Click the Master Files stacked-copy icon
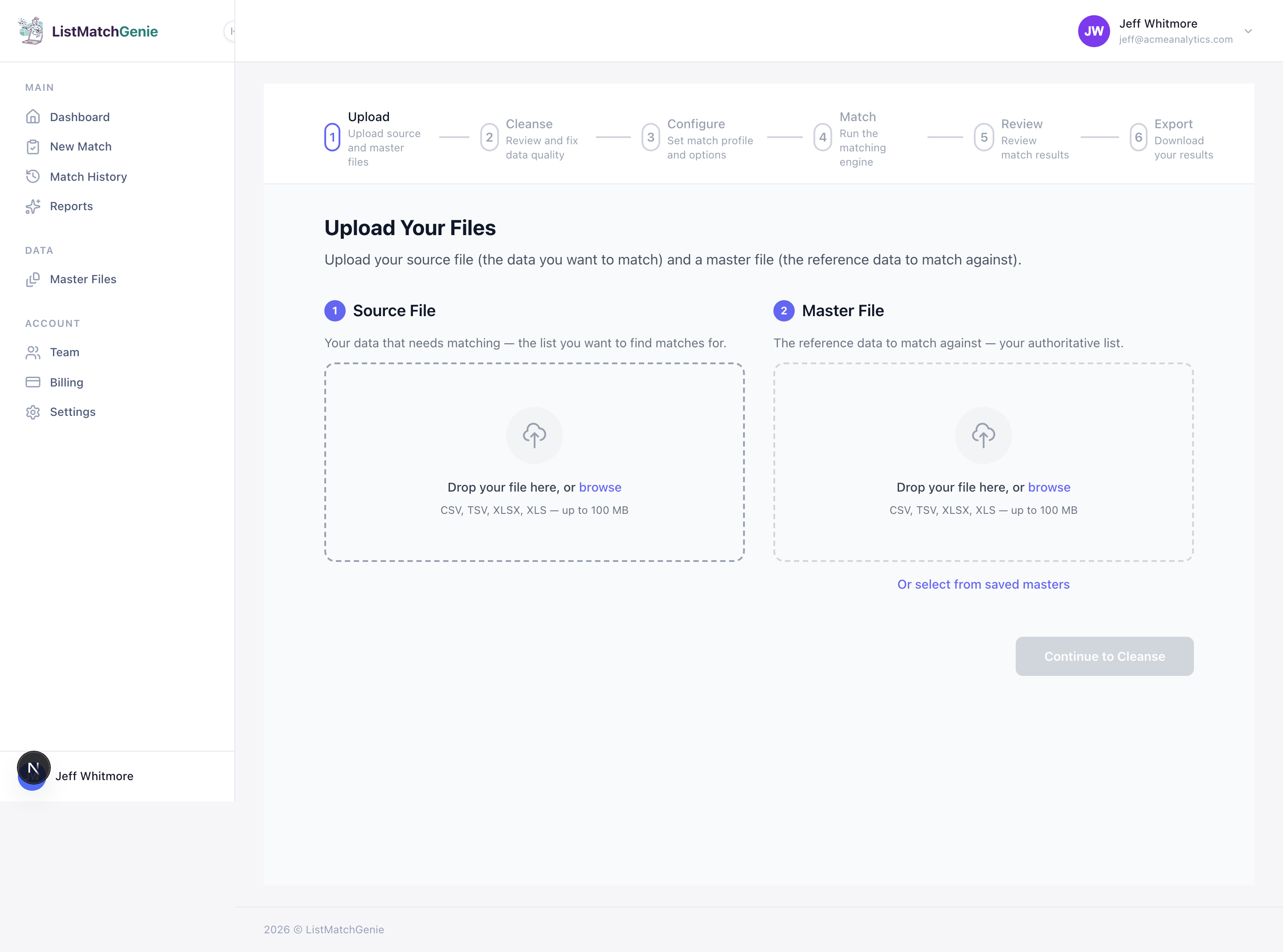 click(x=33, y=279)
